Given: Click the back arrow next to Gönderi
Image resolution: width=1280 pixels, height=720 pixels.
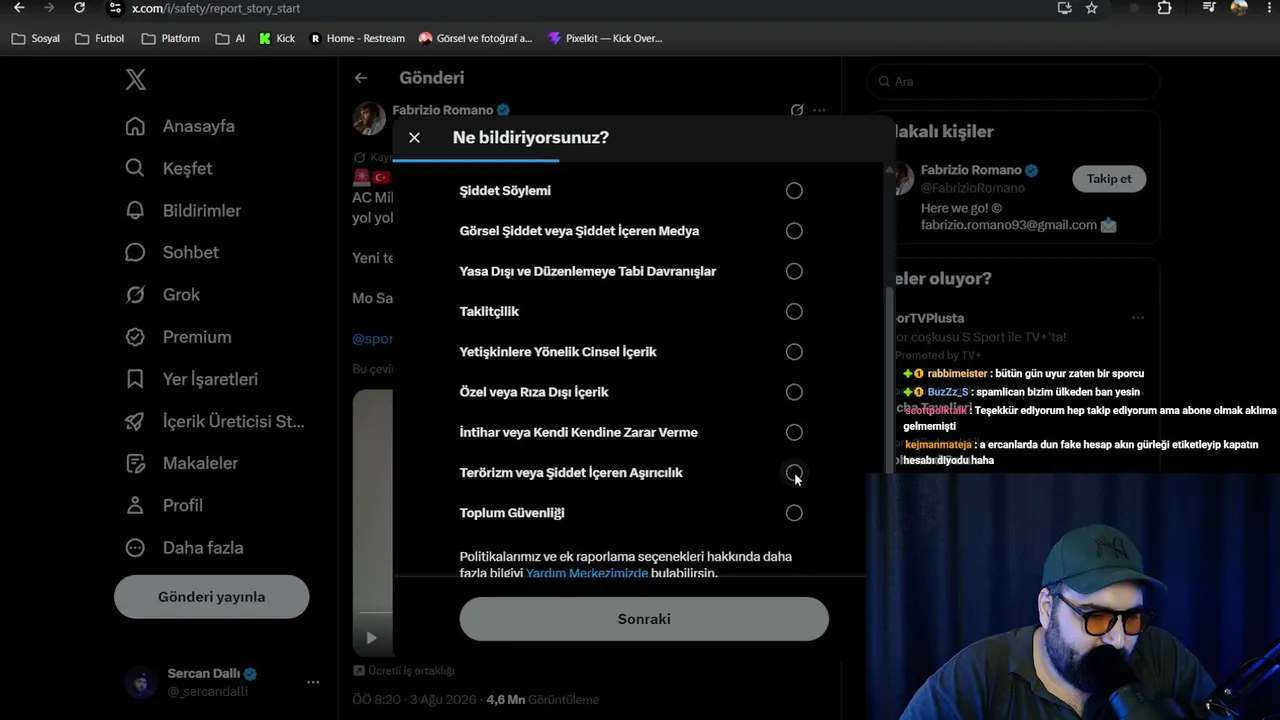Looking at the screenshot, I should point(361,78).
